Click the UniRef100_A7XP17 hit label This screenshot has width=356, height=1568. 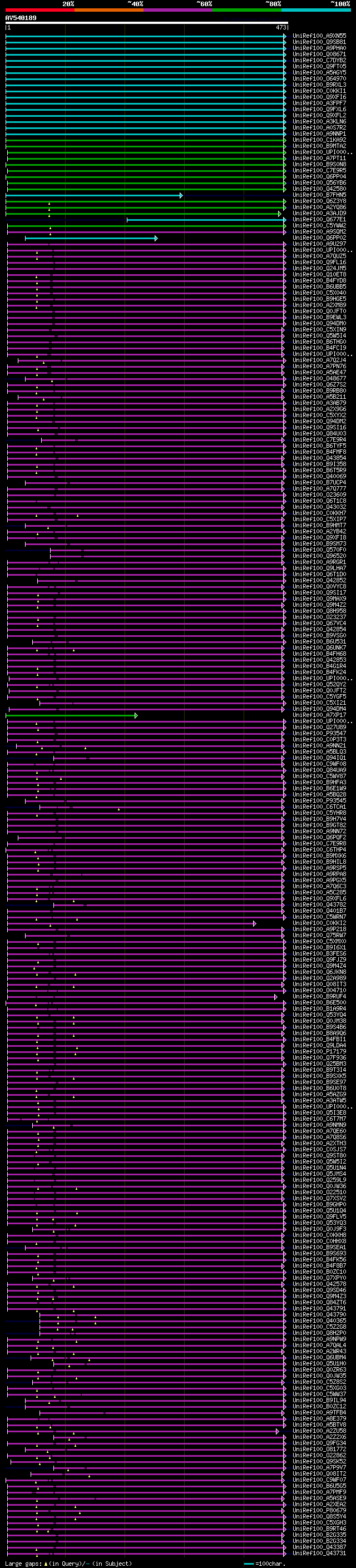(319, 715)
